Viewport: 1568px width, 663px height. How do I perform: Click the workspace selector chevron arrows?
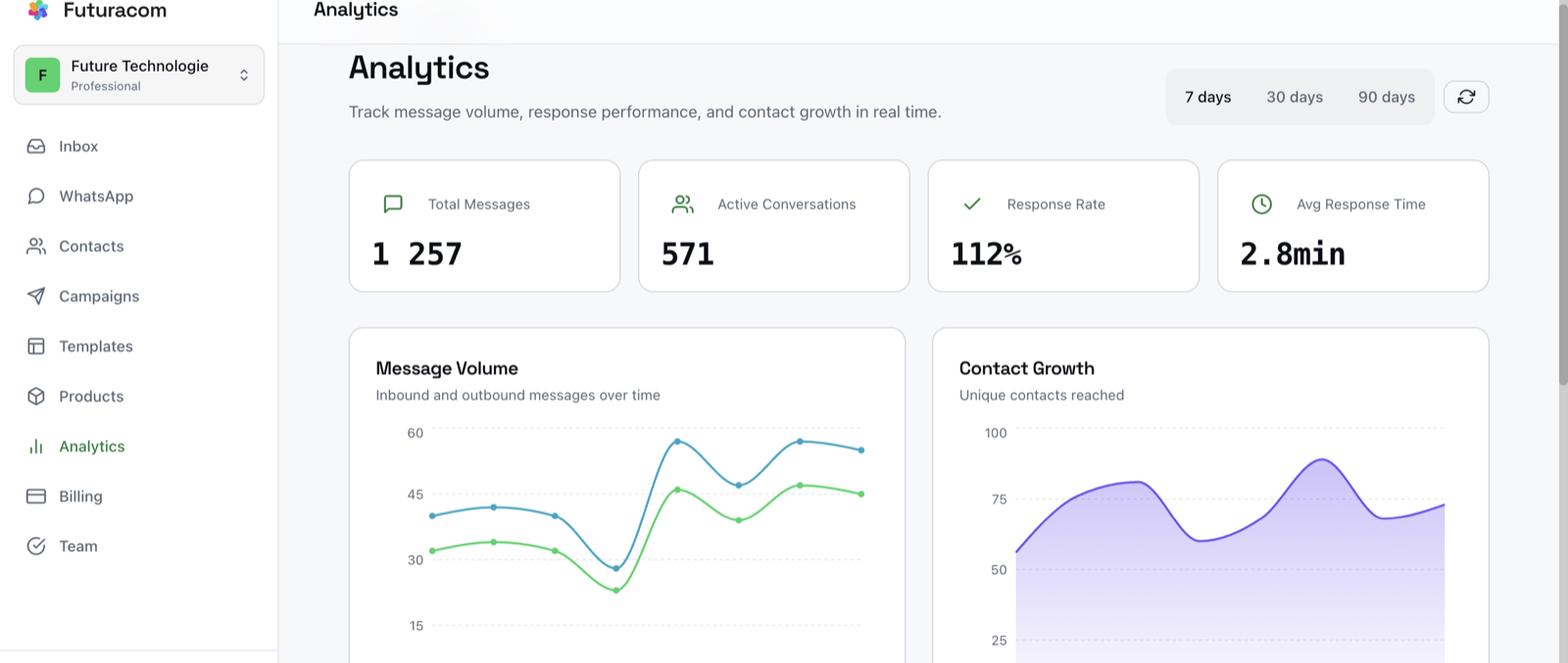tap(244, 74)
